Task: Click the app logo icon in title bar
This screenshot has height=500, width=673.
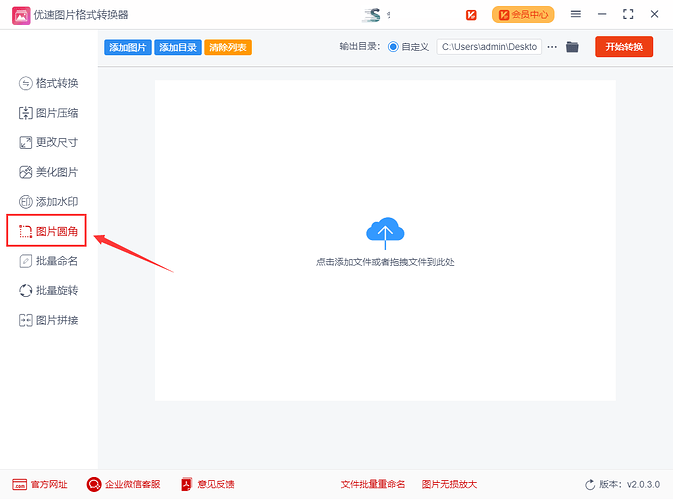Action: coord(21,15)
